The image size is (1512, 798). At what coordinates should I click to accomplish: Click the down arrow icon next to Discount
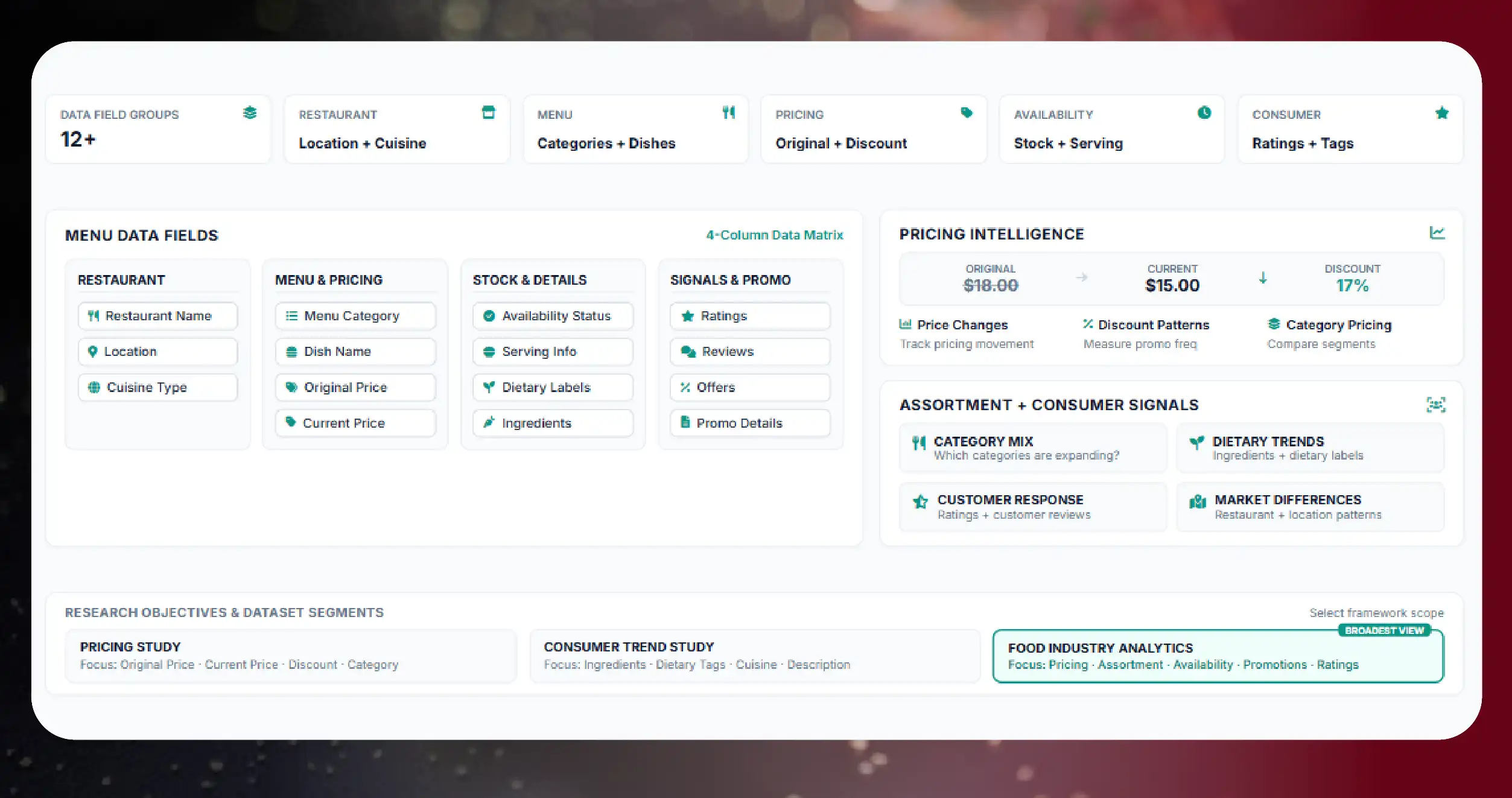click(x=1263, y=277)
